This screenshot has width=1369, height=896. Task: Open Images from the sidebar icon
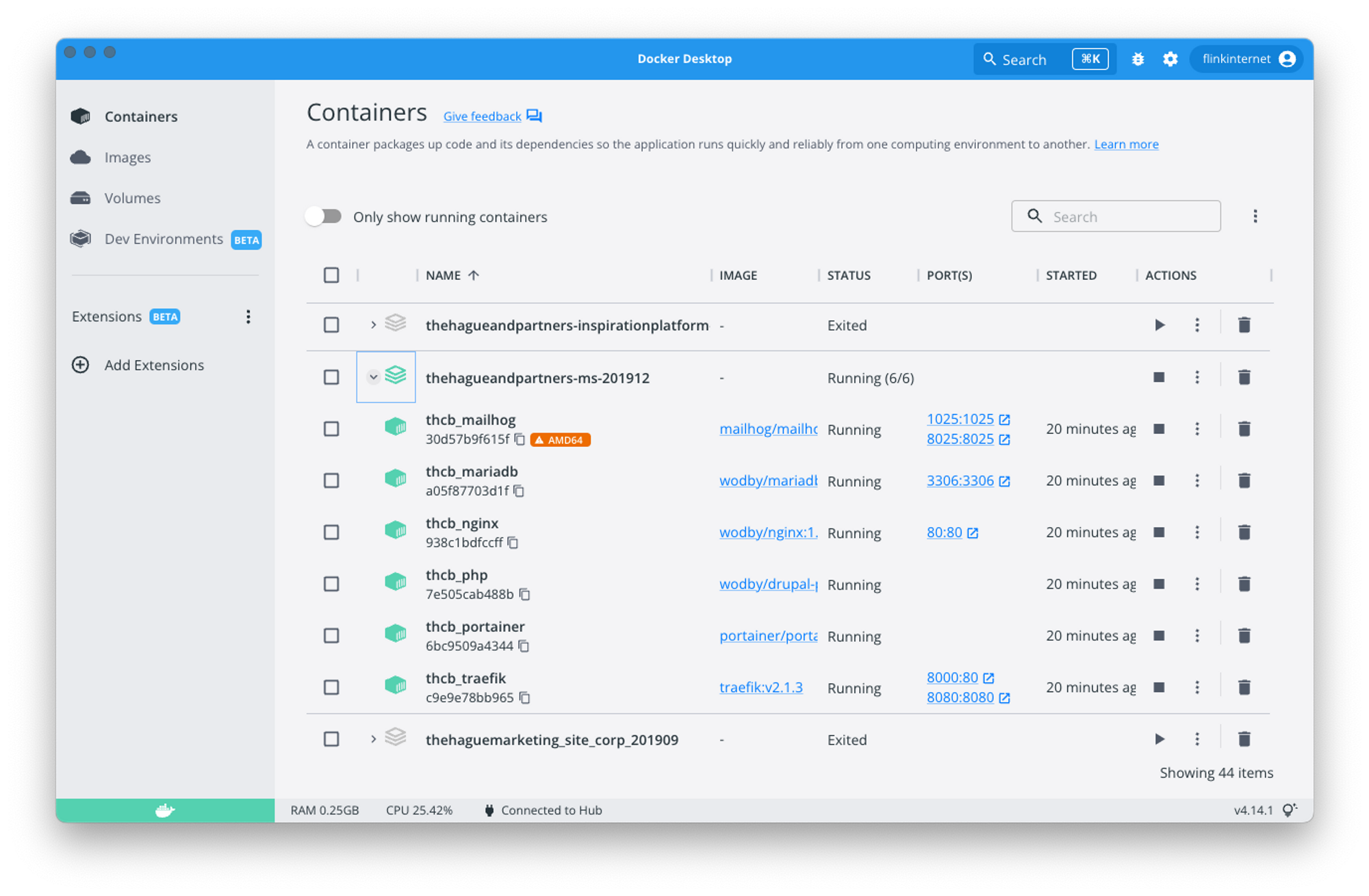(80, 157)
